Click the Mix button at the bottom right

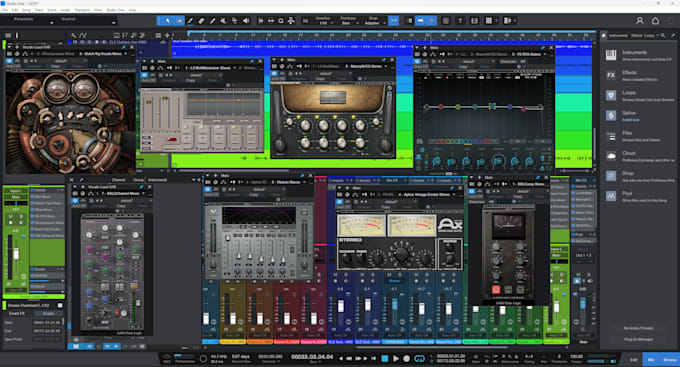click(x=651, y=360)
